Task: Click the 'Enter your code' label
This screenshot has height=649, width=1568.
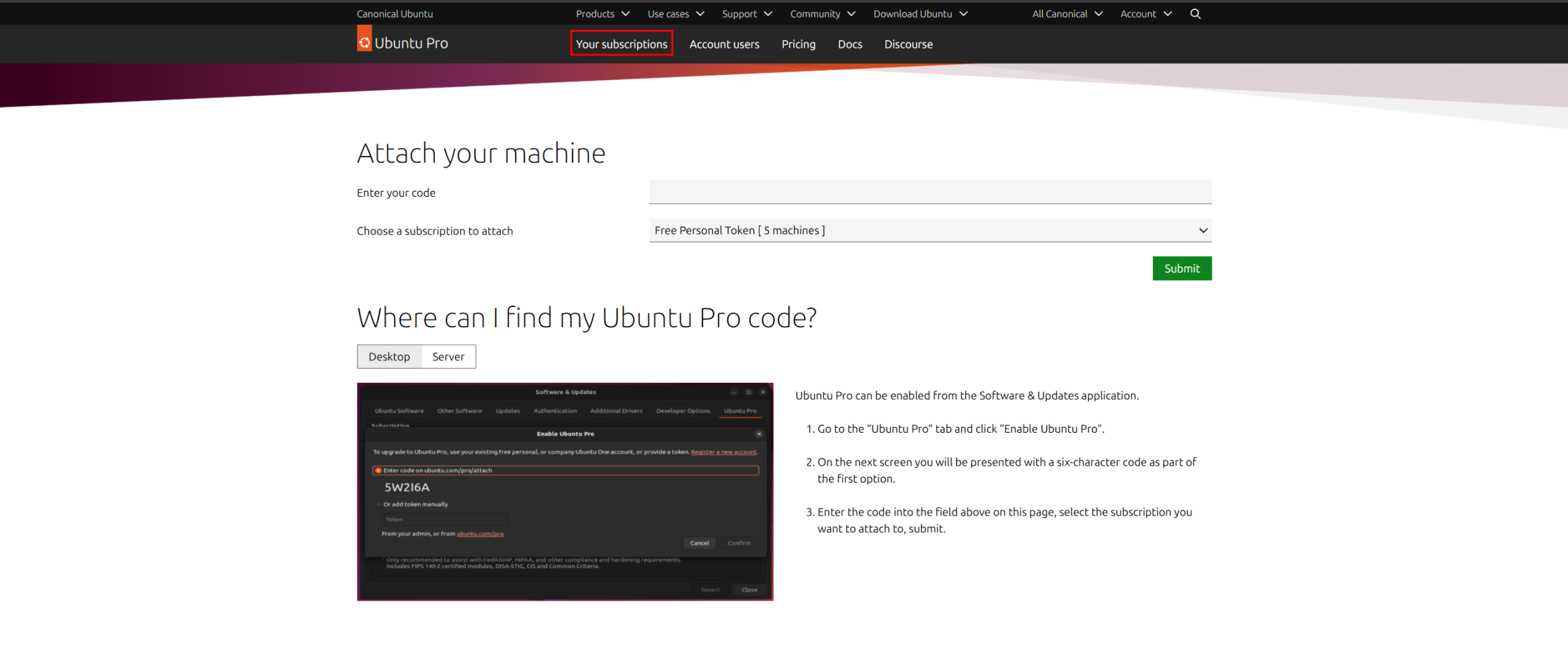Action: (396, 193)
